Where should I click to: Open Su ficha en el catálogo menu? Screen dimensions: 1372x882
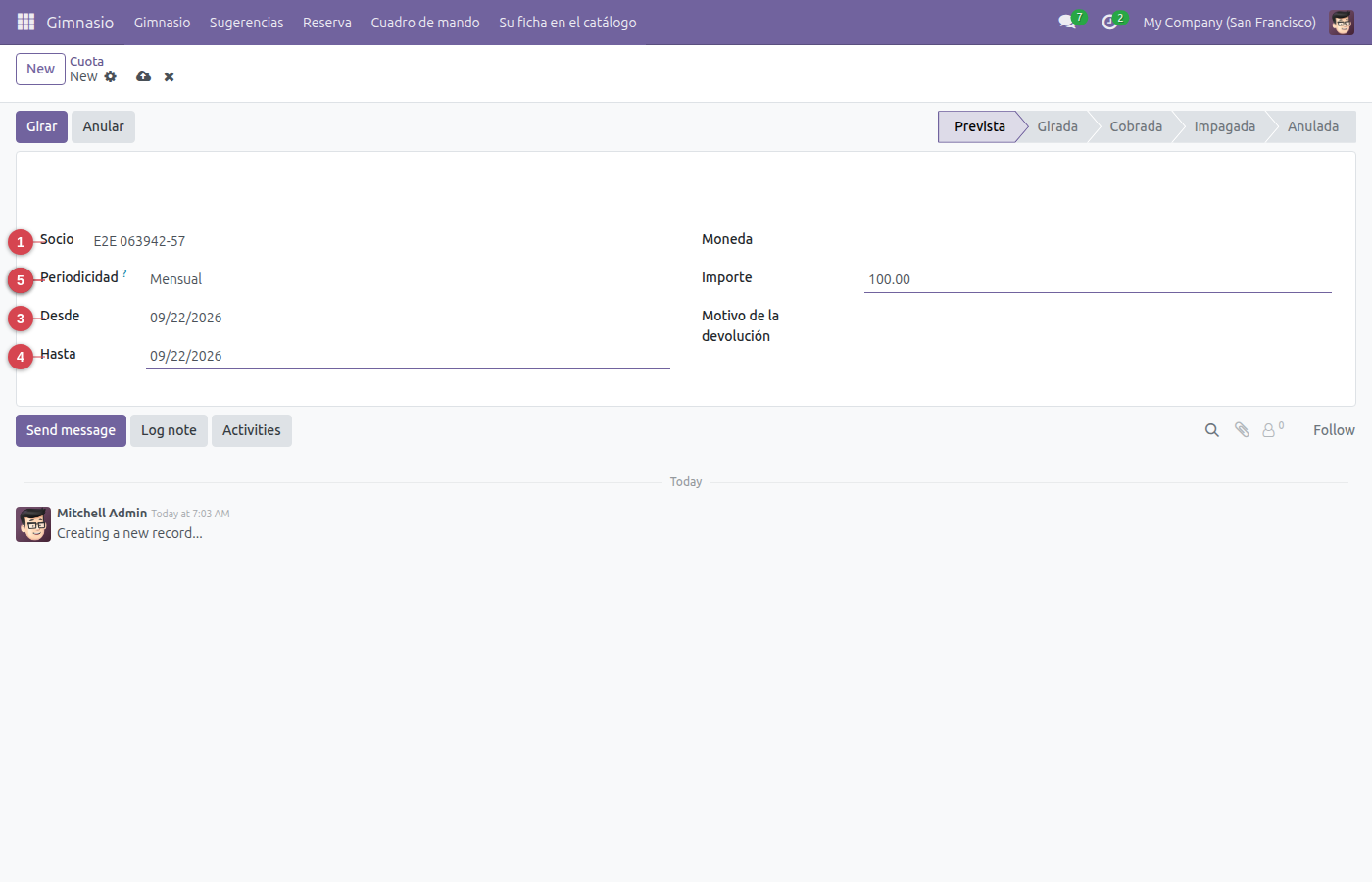[x=567, y=22]
